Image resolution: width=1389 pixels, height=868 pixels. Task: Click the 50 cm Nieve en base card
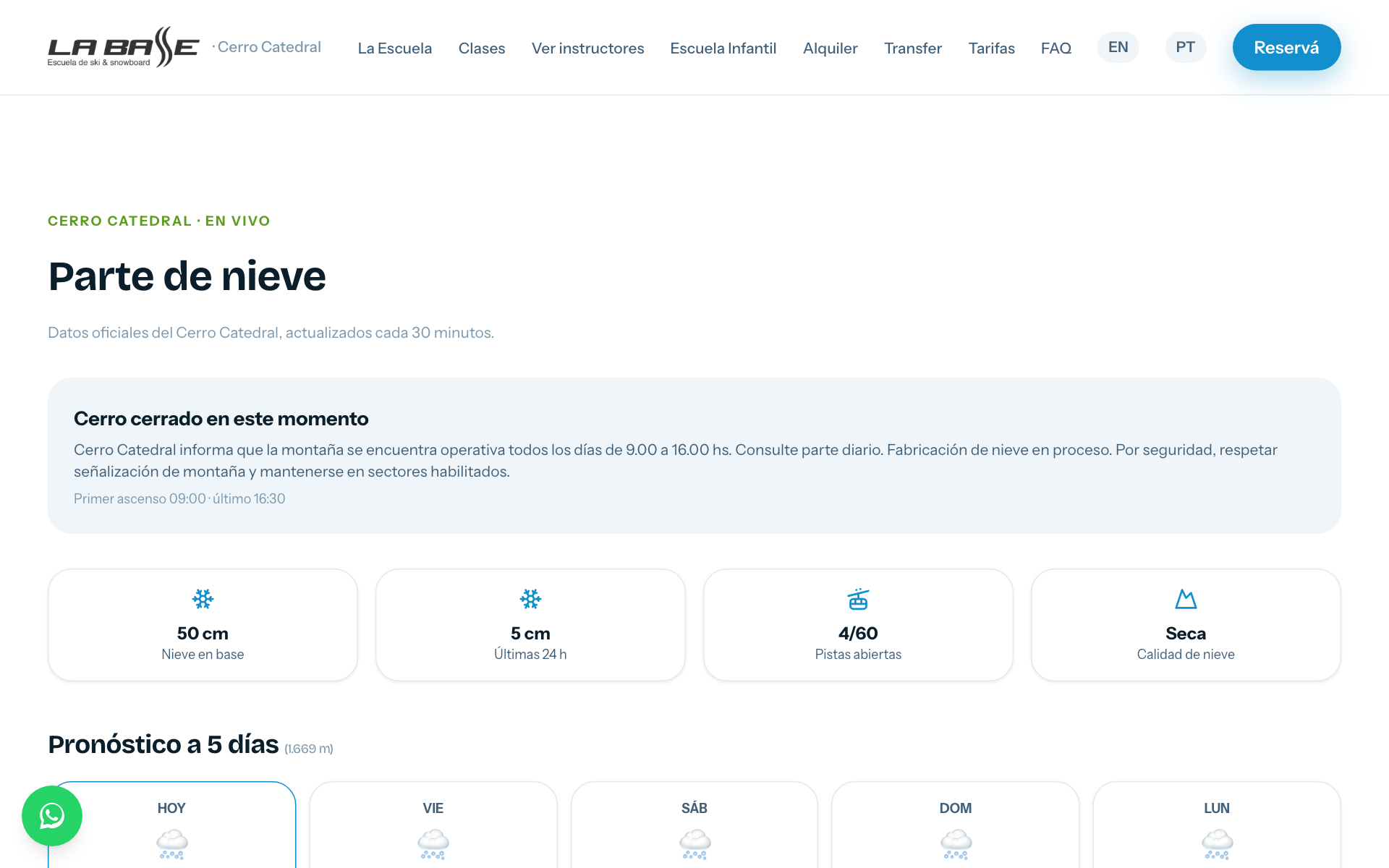click(203, 625)
